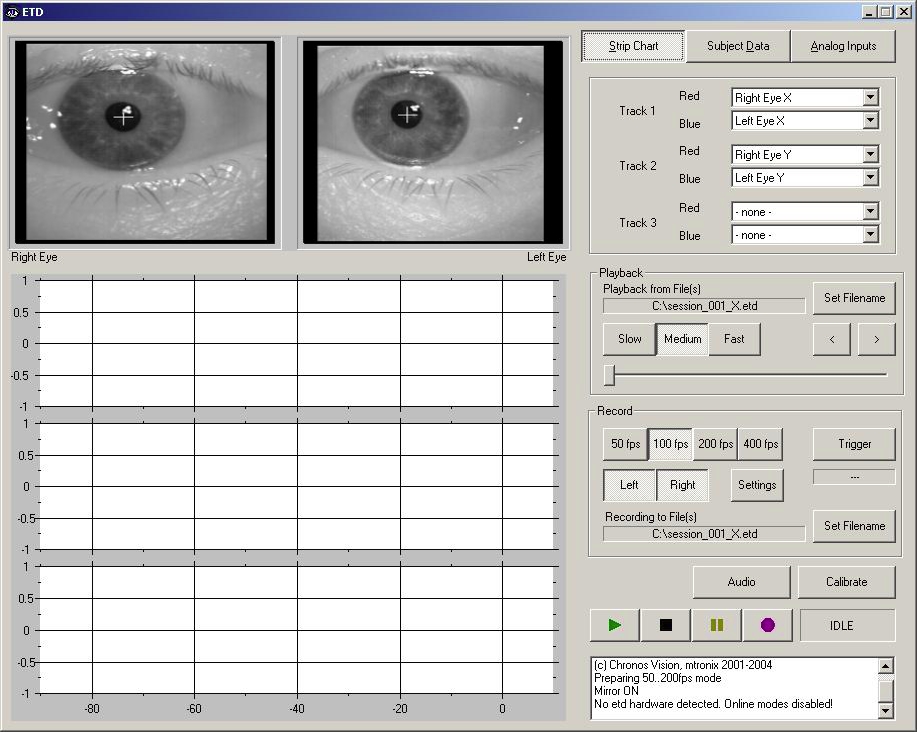Start recording with the purple record icon
This screenshot has width=917, height=732.
[x=768, y=624]
